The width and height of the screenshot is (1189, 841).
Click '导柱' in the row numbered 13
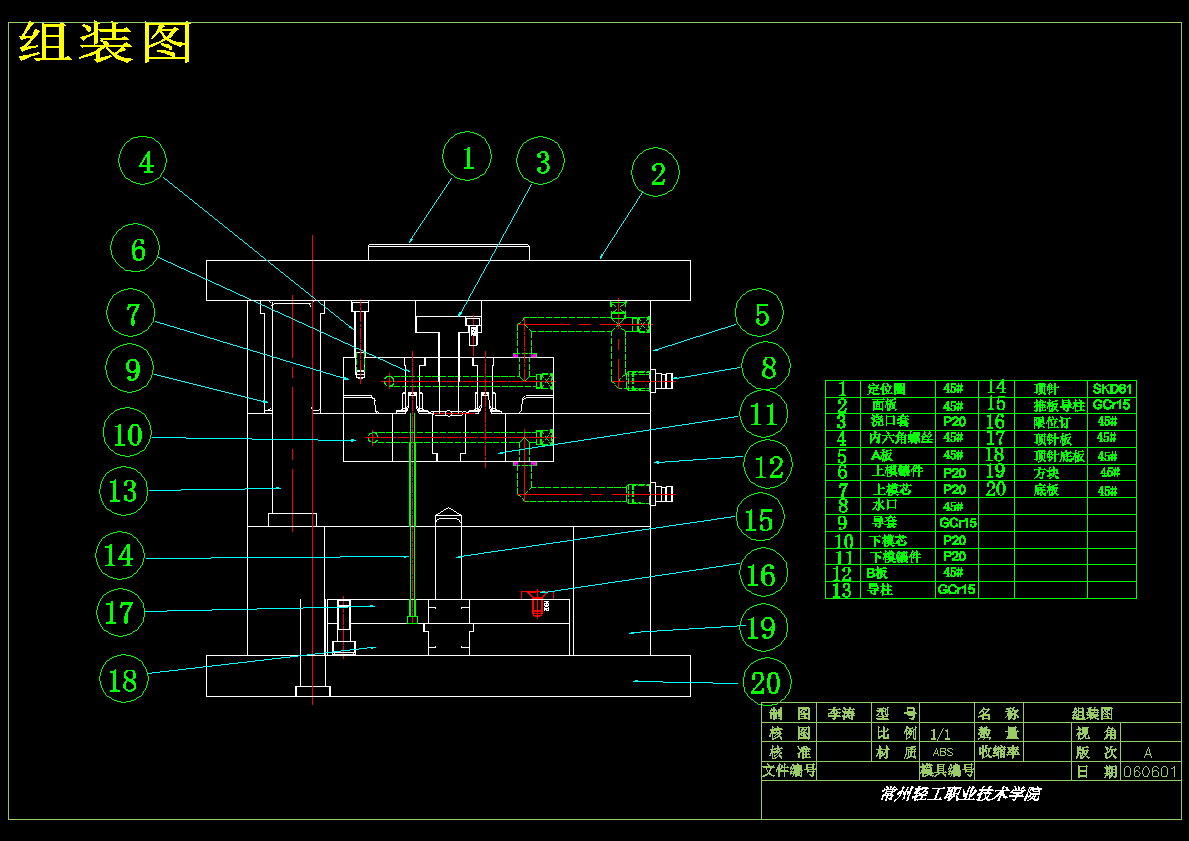coord(880,588)
